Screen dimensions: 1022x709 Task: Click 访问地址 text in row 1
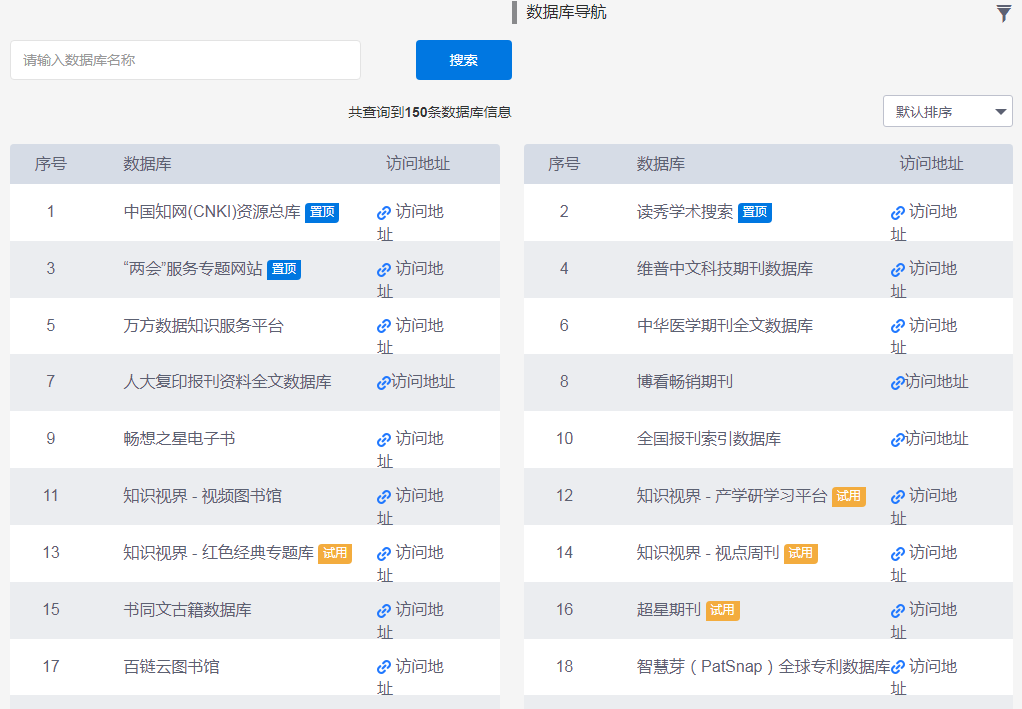point(411,223)
